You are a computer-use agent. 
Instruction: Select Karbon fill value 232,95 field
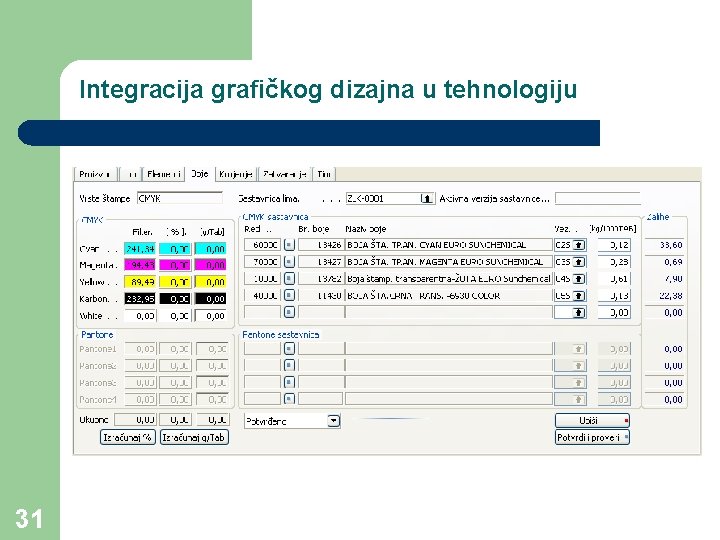click(140, 299)
